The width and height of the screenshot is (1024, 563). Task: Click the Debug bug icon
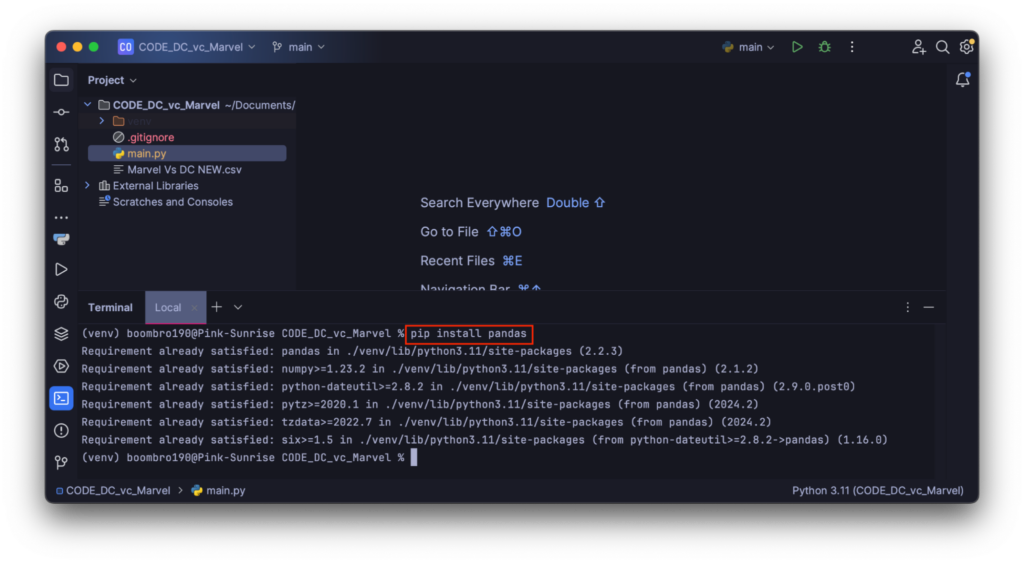824,47
